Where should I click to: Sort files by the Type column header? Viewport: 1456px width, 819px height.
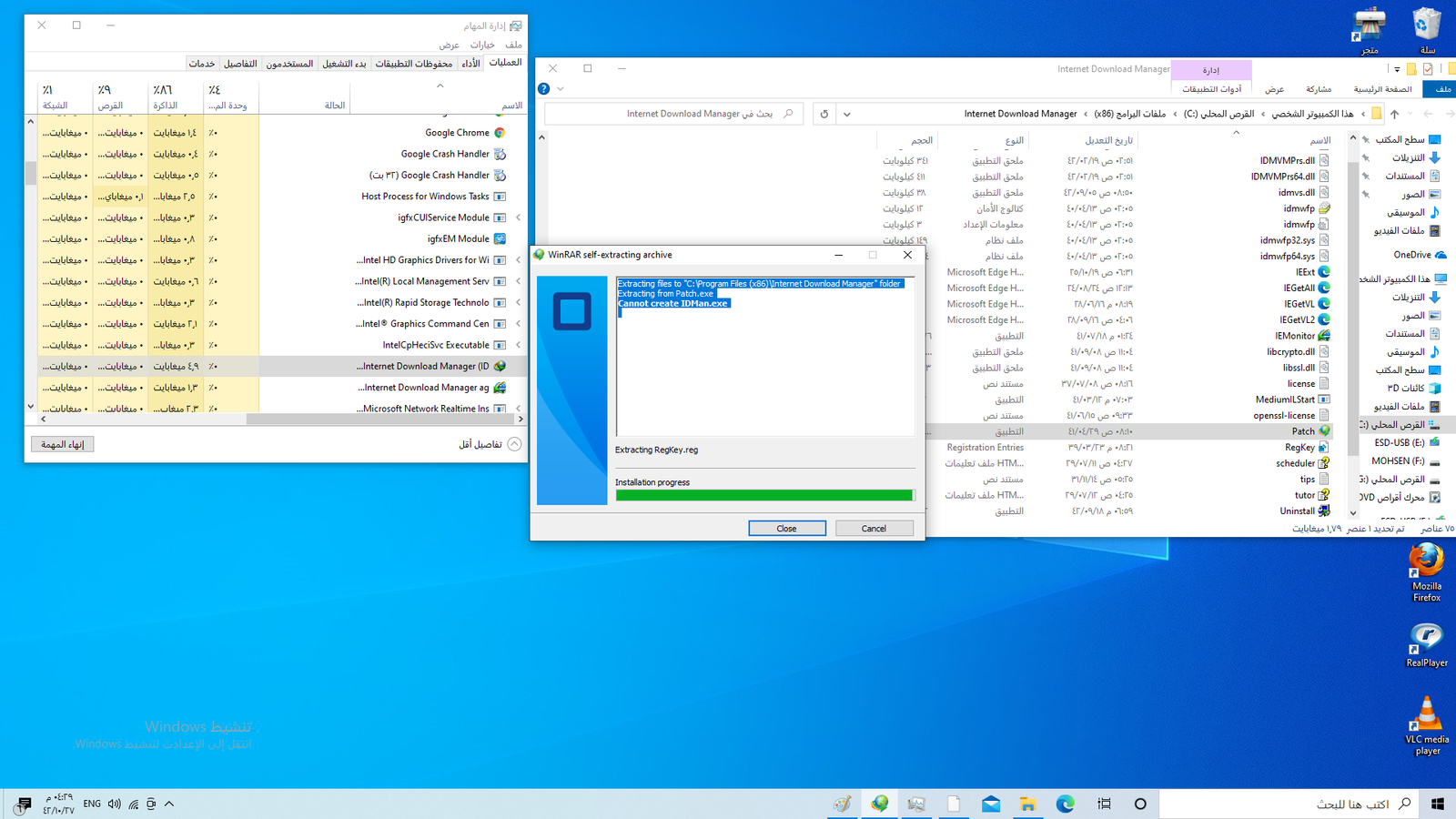[x=986, y=140]
